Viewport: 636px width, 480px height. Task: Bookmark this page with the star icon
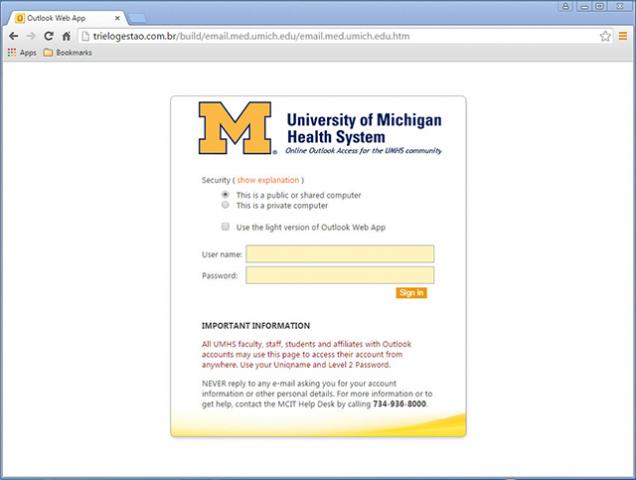[605, 36]
